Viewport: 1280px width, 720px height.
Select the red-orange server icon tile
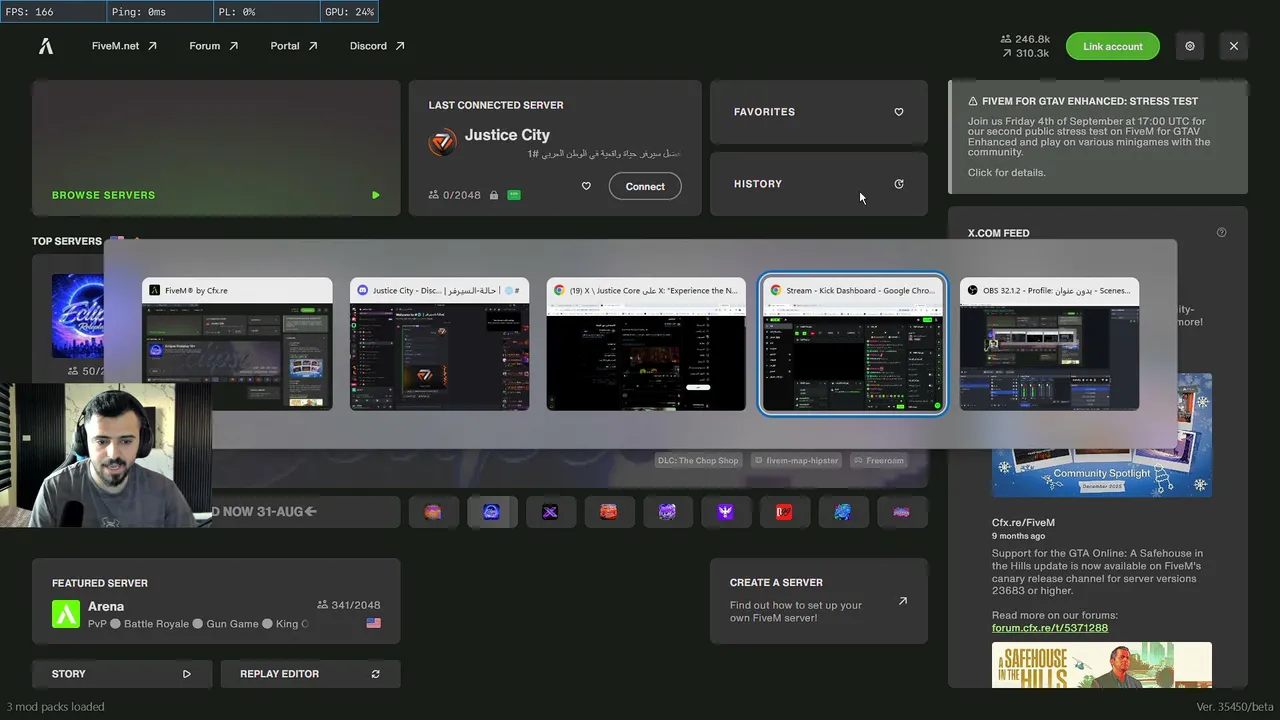[x=608, y=512]
